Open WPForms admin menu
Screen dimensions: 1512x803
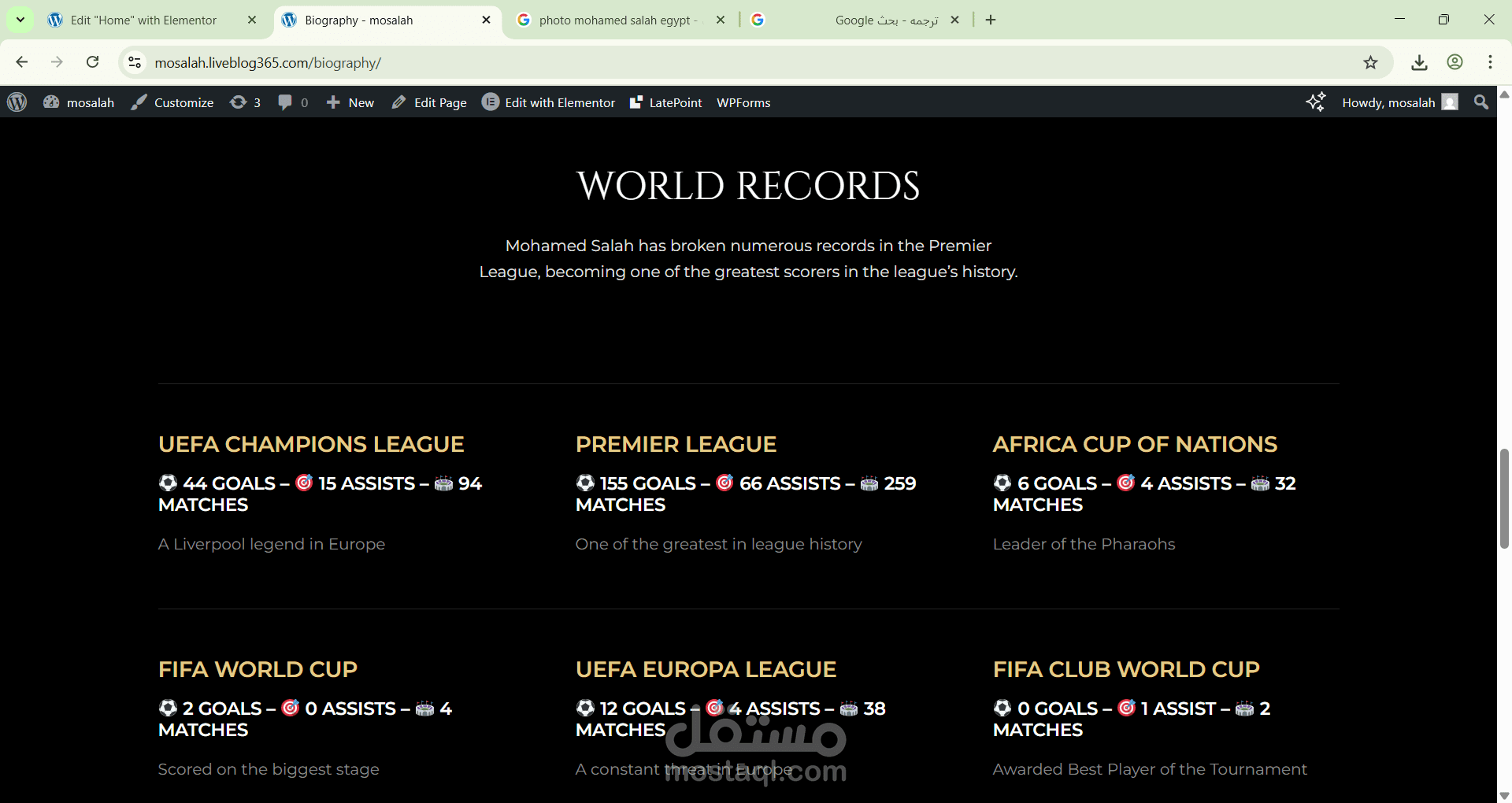point(743,102)
